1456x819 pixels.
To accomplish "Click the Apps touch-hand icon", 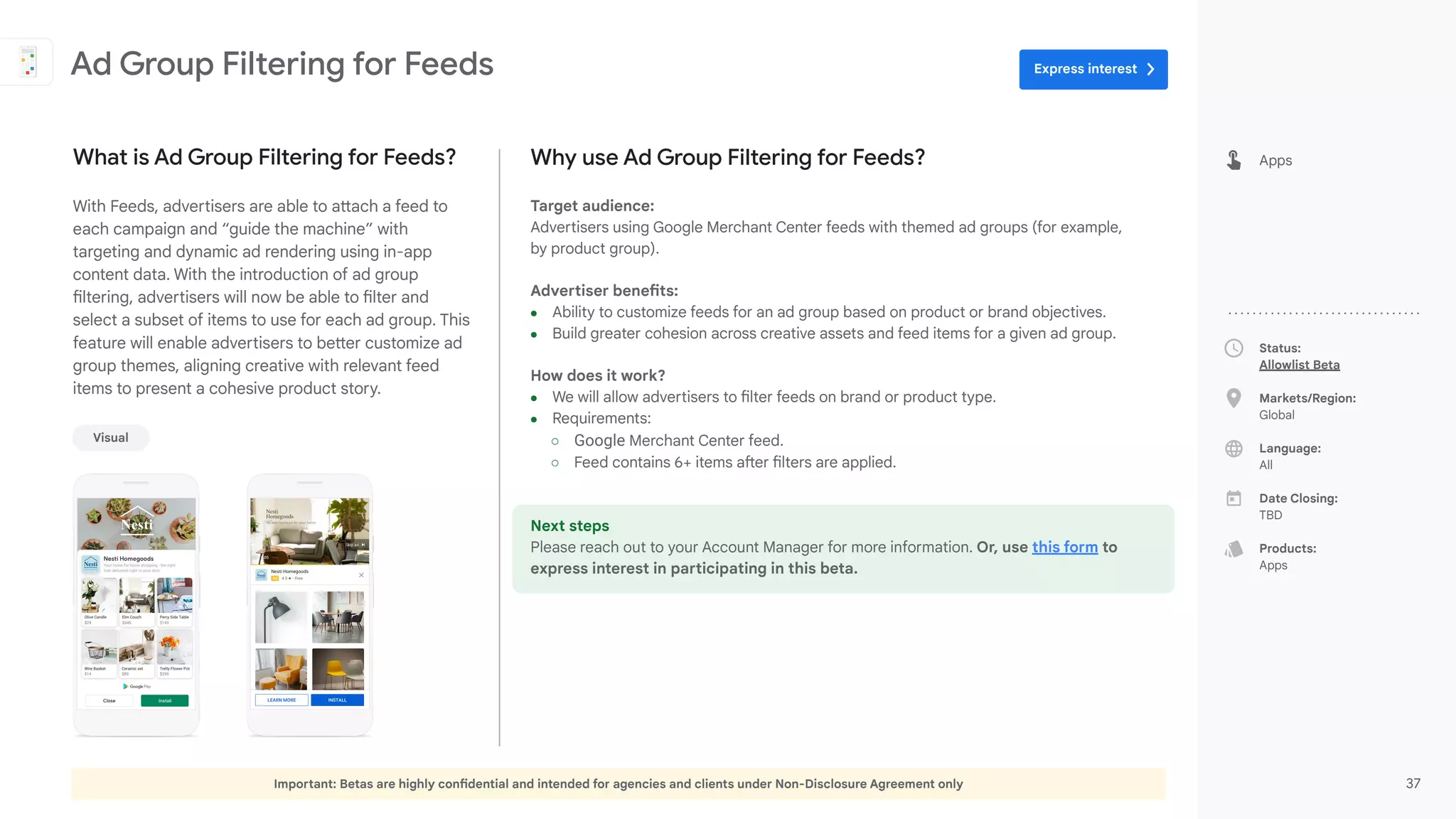I will [1234, 160].
